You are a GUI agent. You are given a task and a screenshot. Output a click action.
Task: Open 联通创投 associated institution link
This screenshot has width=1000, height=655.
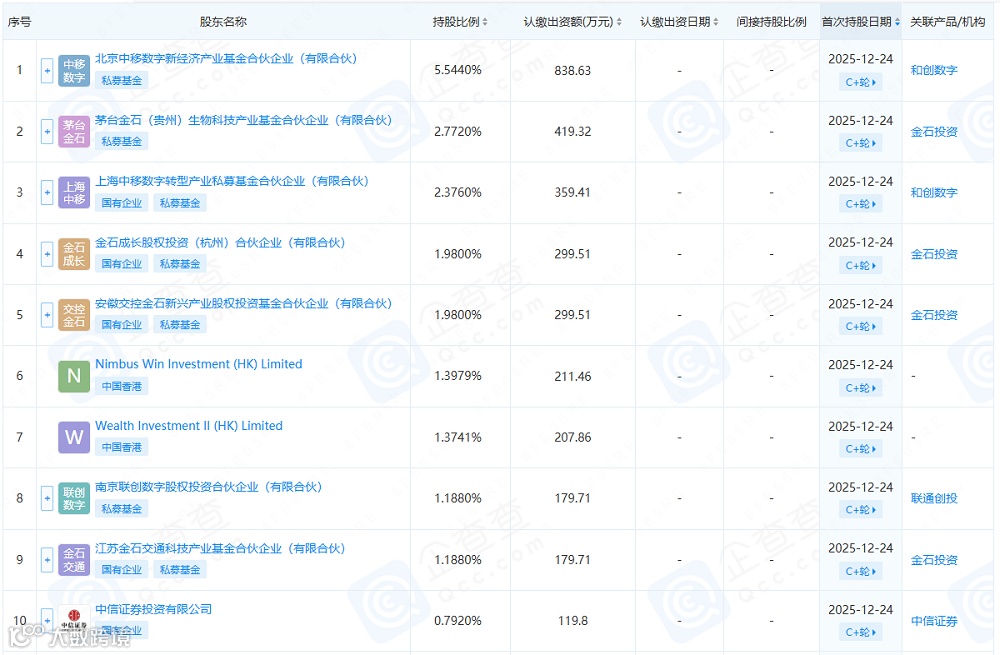click(934, 498)
